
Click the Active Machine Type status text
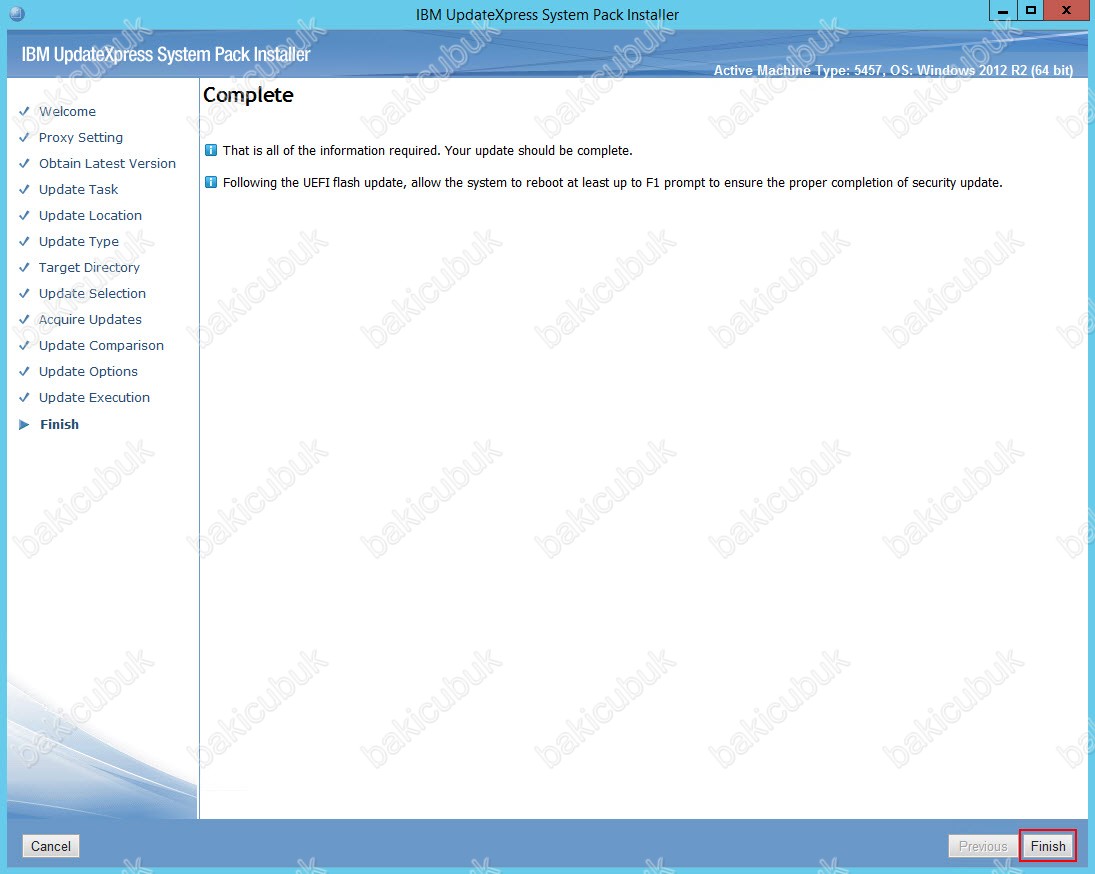(x=893, y=71)
